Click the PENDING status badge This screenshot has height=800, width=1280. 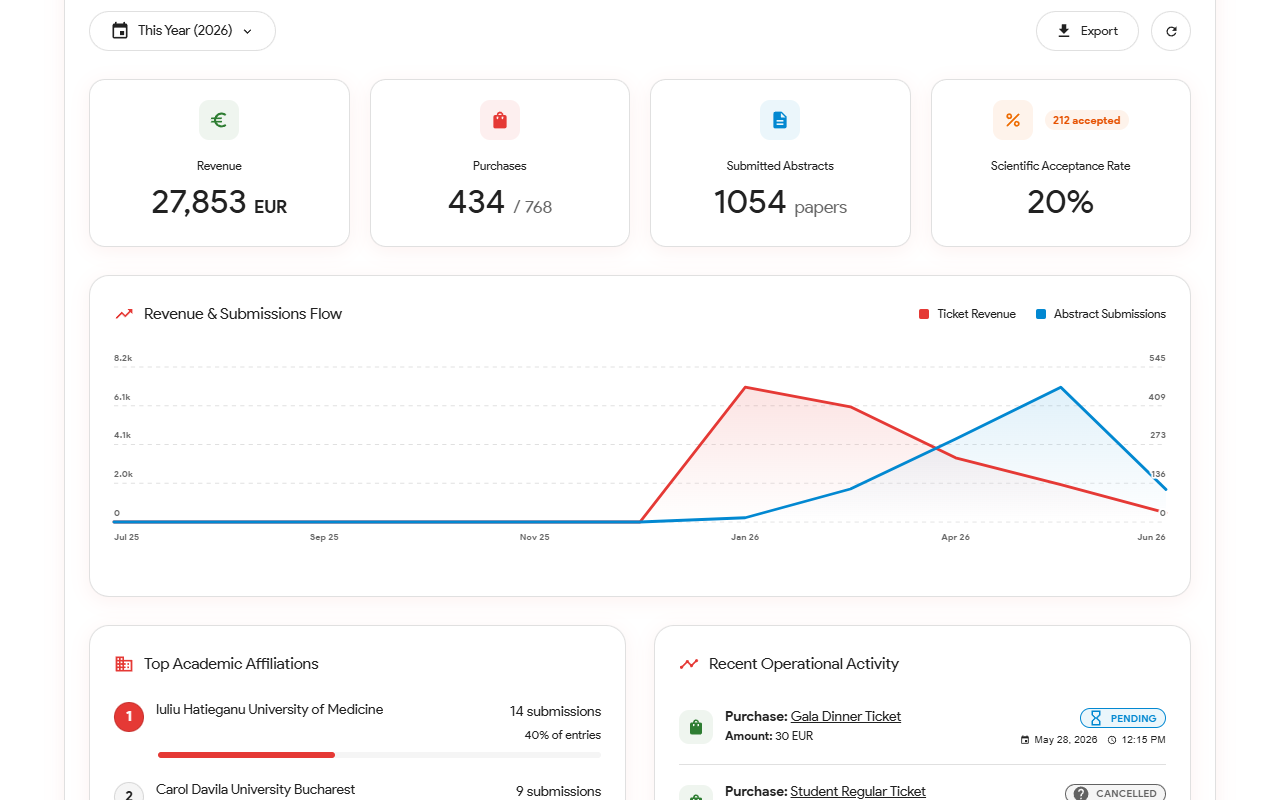pos(1123,718)
